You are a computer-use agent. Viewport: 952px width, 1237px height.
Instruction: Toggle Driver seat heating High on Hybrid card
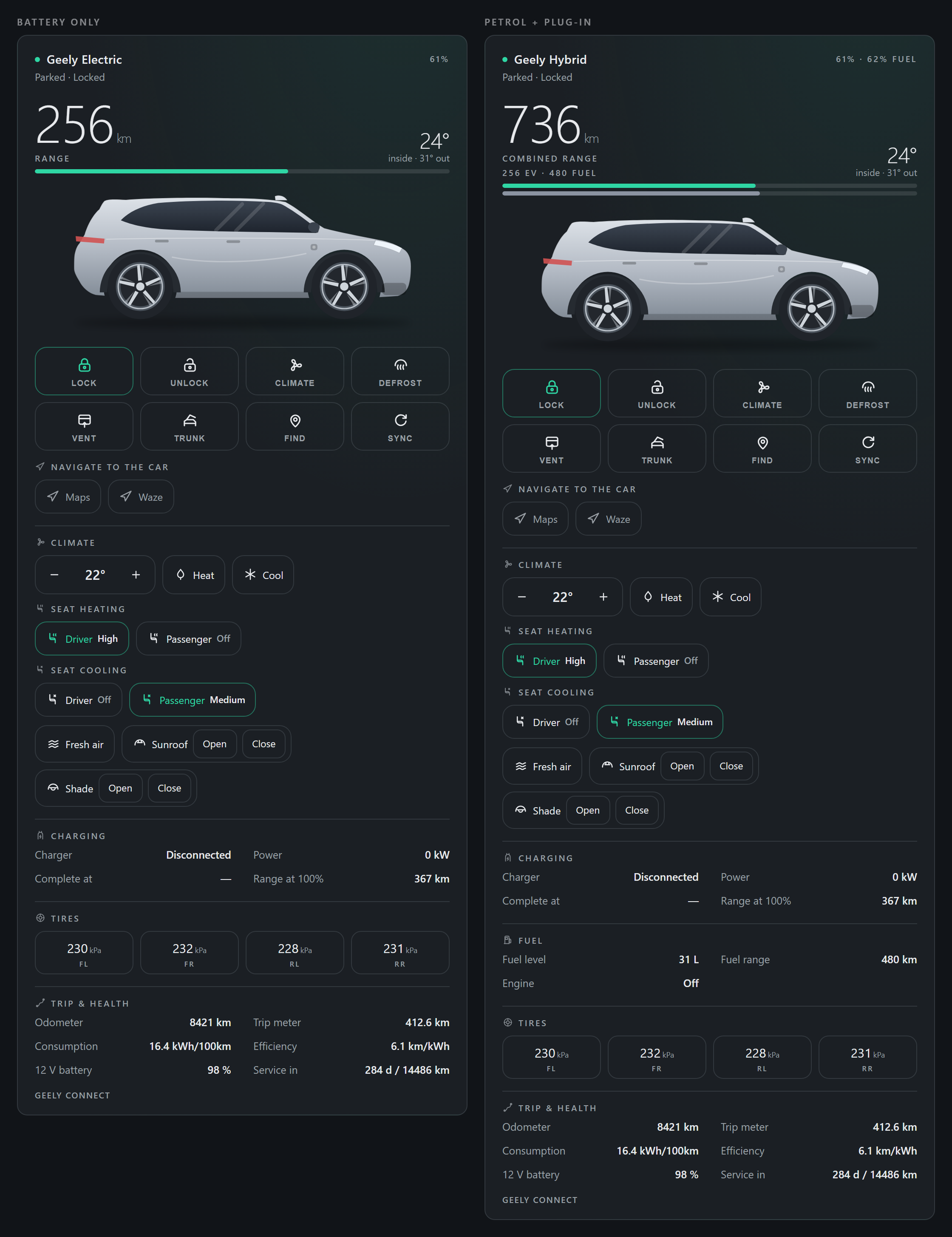pos(550,661)
